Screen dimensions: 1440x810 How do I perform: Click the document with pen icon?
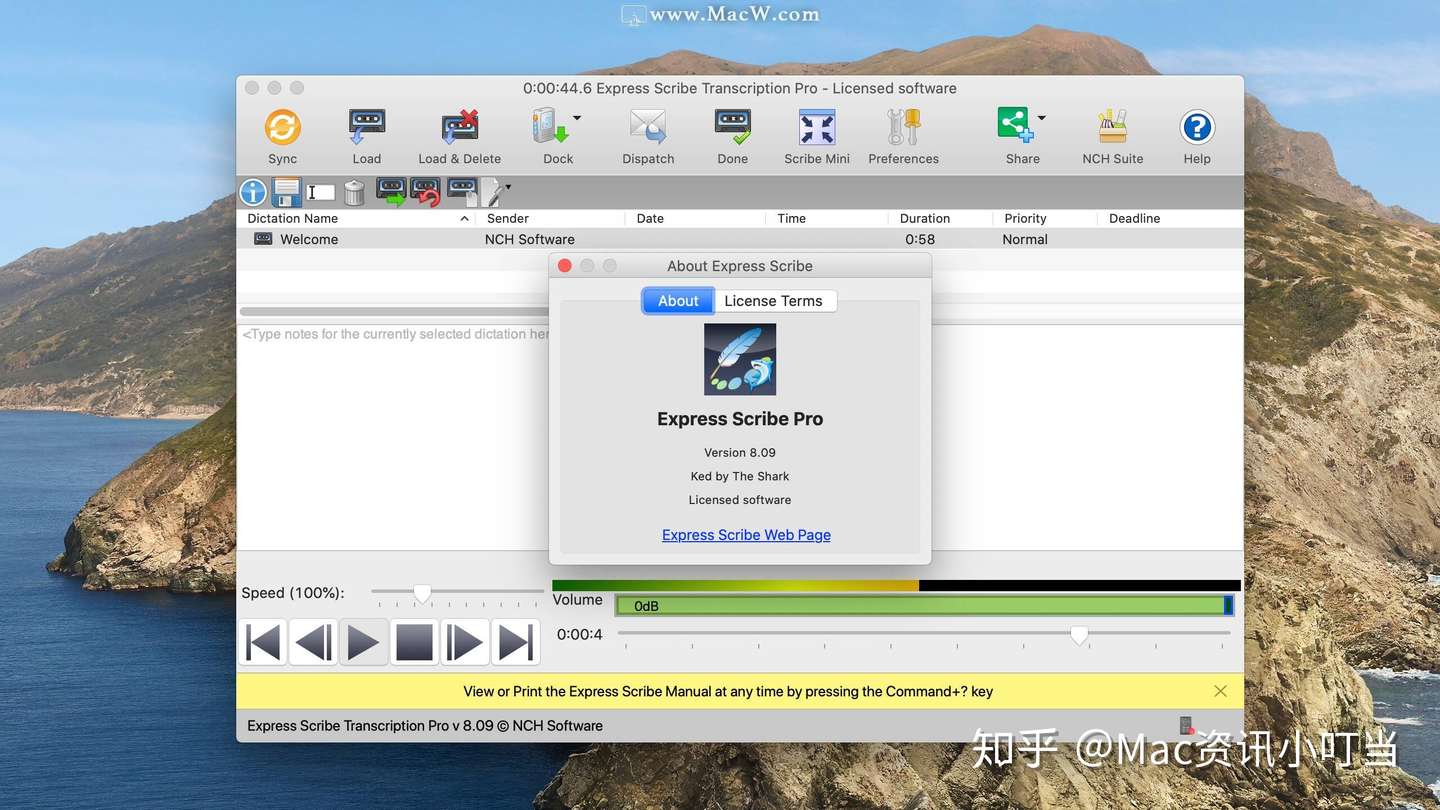click(x=492, y=192)
